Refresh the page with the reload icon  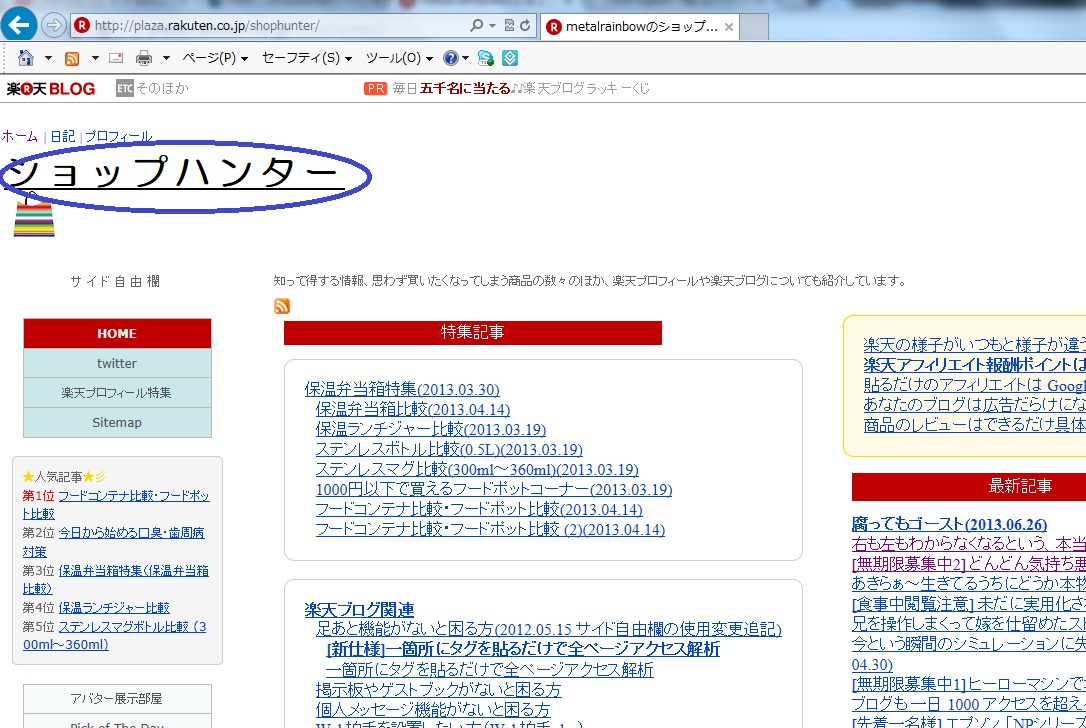526,25
